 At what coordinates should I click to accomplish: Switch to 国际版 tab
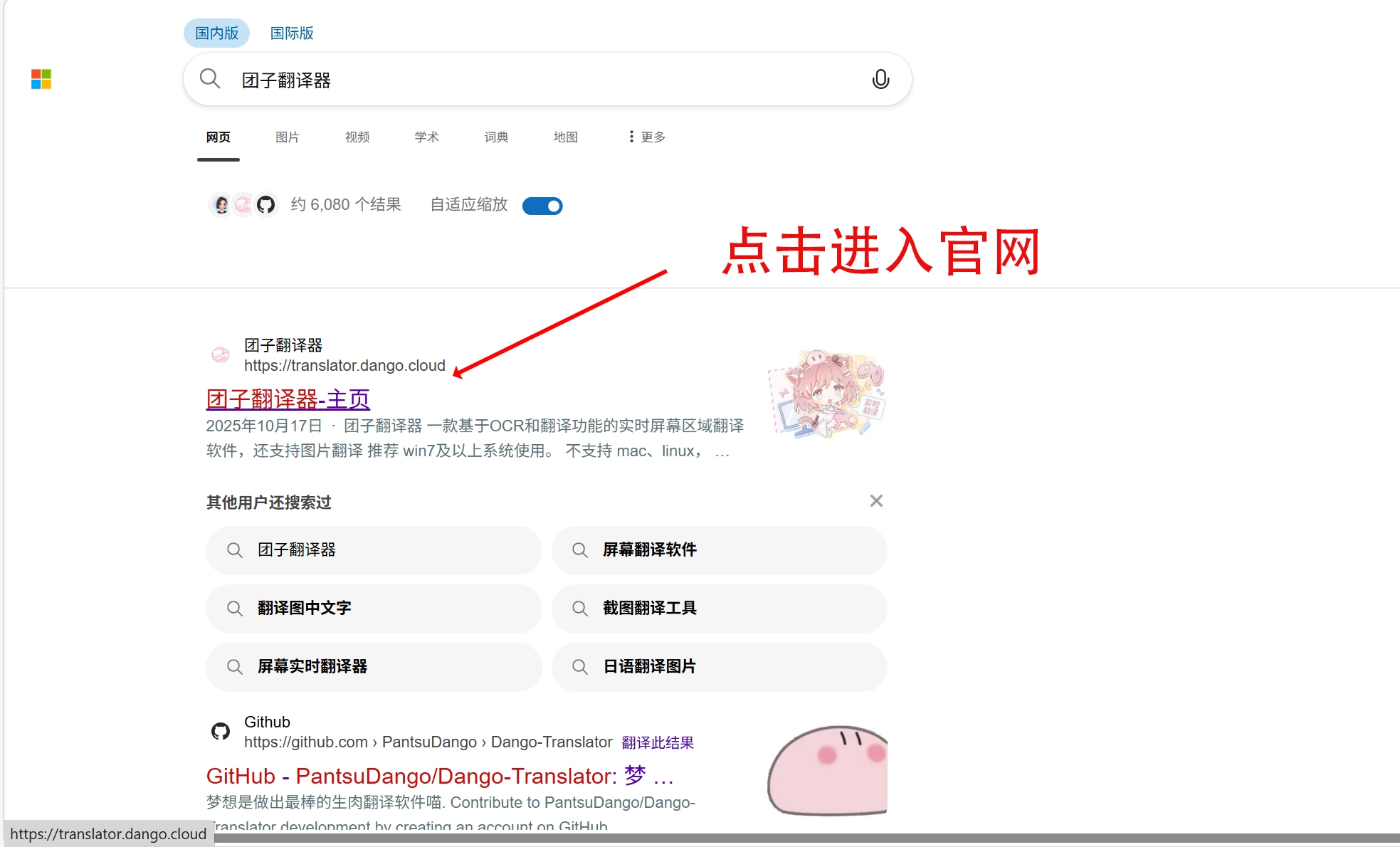click(x=292, y=33)
